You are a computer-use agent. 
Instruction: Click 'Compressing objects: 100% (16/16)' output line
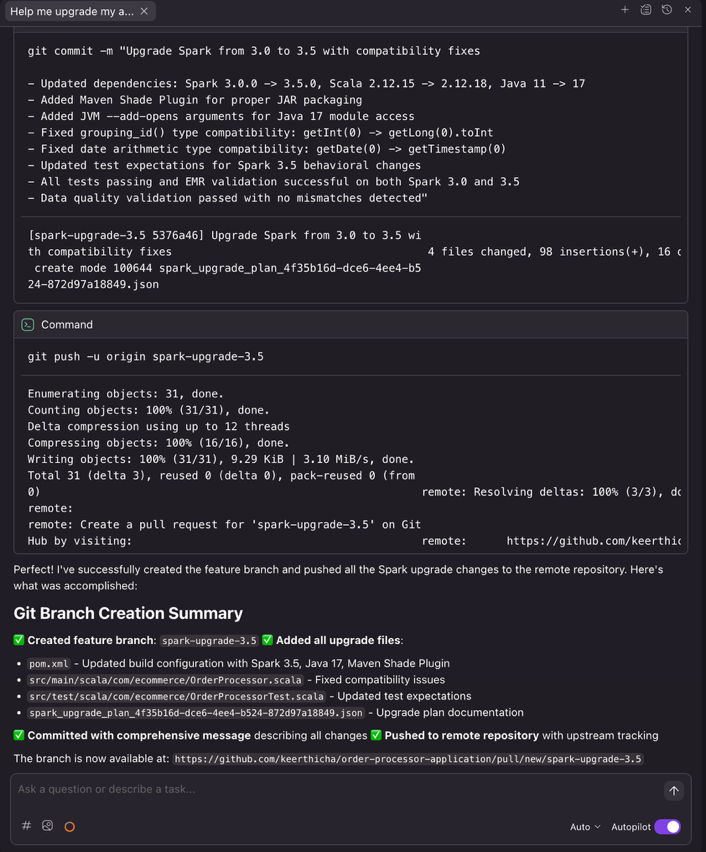(x=159, y=443)
